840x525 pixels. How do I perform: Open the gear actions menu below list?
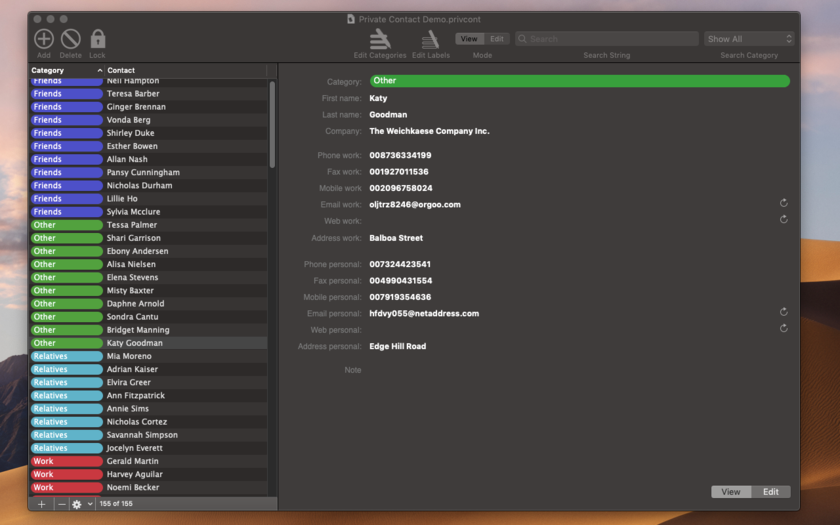pos(82,504)
